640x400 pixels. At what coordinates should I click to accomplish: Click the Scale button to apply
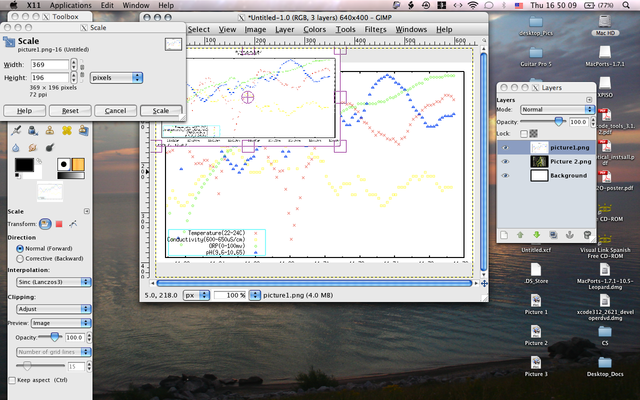coord(161,111)
